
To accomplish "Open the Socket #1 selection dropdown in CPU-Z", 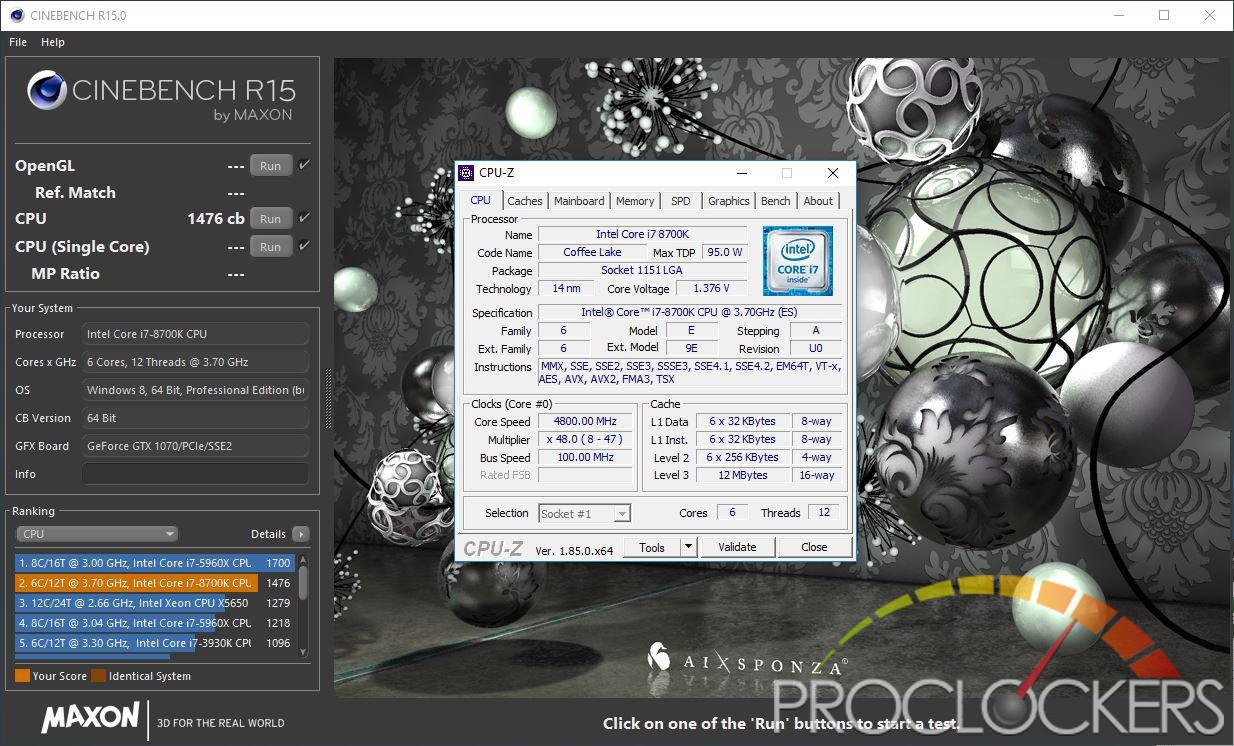I will coord(584,513).
